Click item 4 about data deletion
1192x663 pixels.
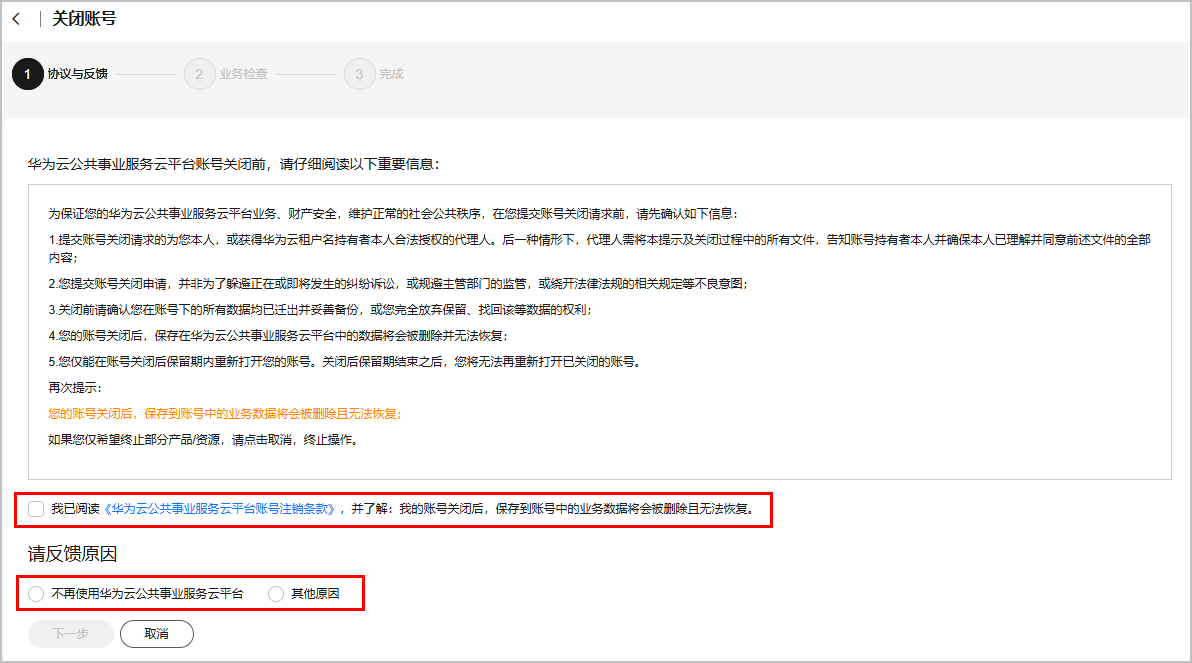(x=278, y=335)
